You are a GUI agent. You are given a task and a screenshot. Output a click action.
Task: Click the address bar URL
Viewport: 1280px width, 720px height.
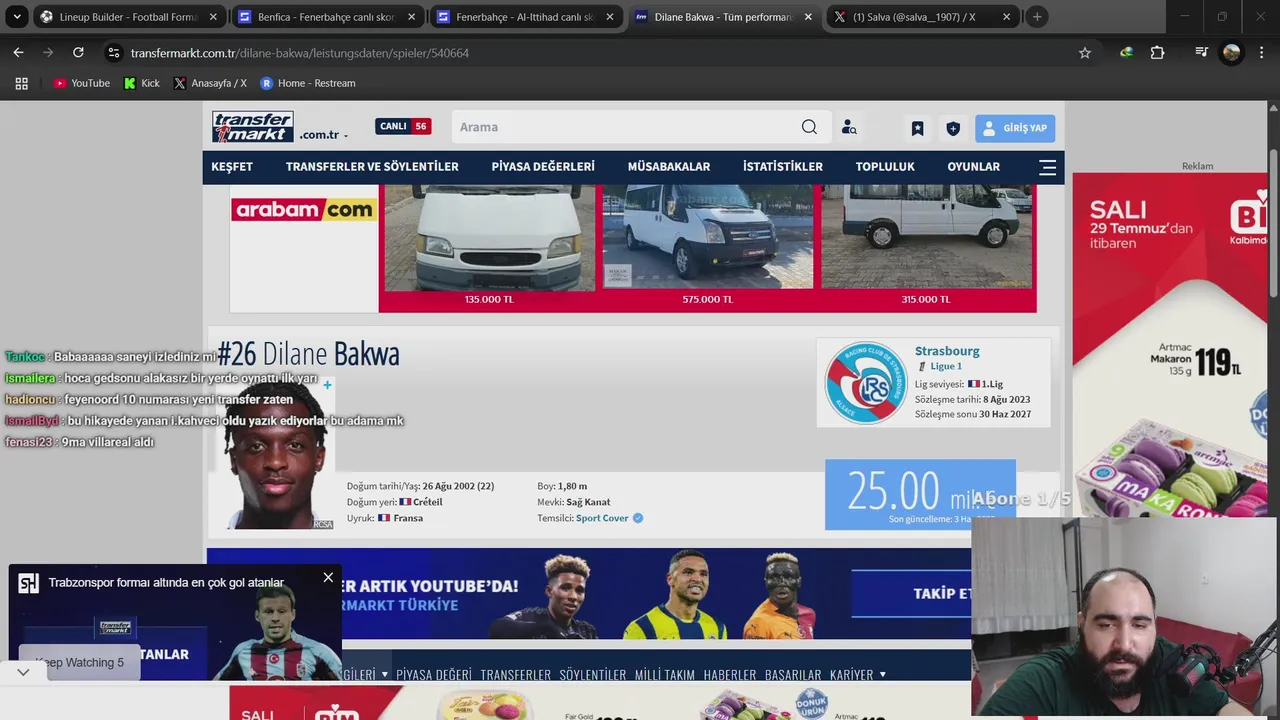click(300, 53)
